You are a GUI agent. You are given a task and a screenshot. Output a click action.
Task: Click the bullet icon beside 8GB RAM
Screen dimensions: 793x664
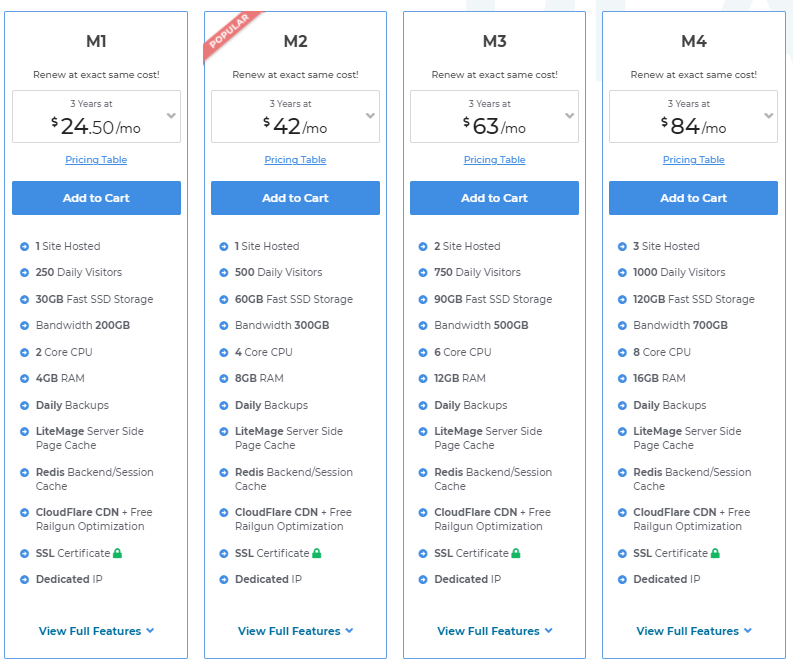(224, 378)
